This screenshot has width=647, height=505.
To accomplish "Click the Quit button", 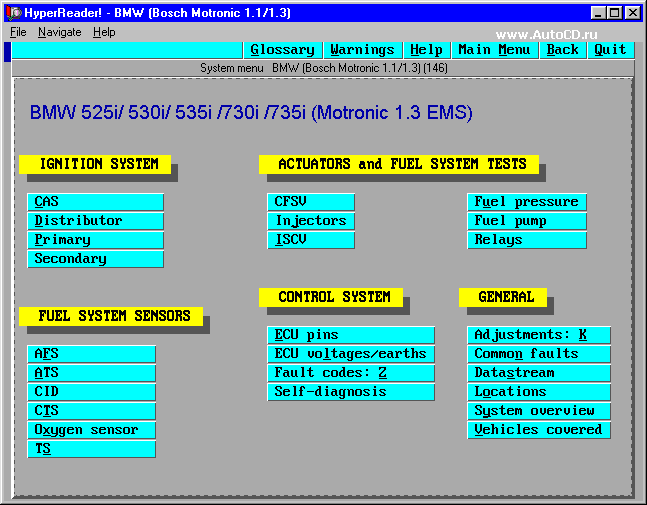I will point(610,50).
